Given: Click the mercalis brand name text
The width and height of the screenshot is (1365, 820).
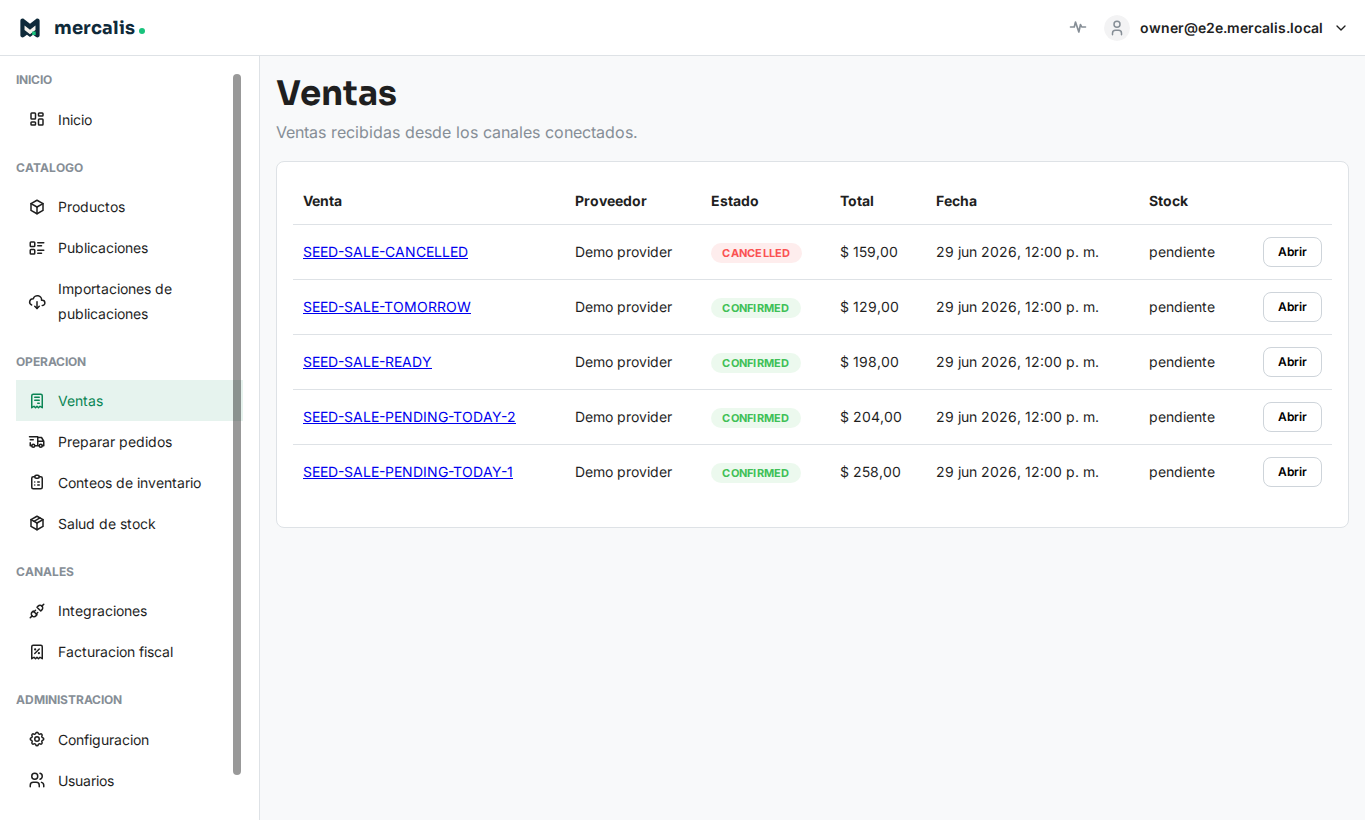Looking at the screenshot, I should [94, 28].
